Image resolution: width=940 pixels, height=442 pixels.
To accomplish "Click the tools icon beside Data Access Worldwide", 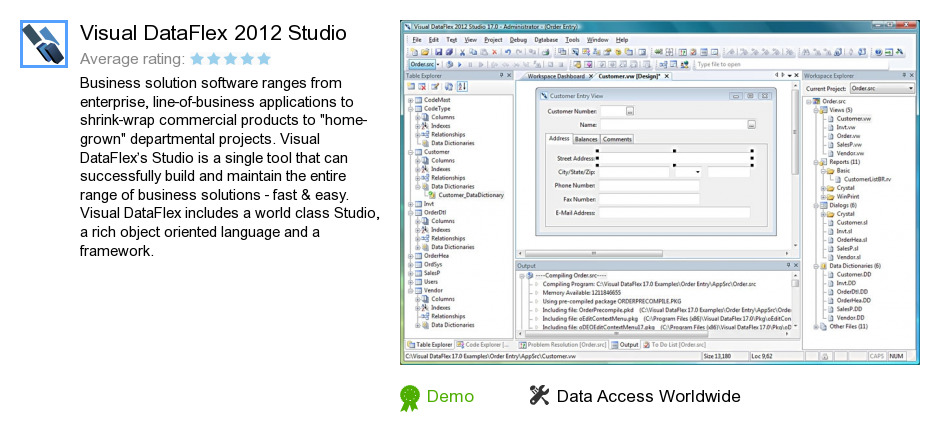I will pyautogui.click(x=540, y=395).
